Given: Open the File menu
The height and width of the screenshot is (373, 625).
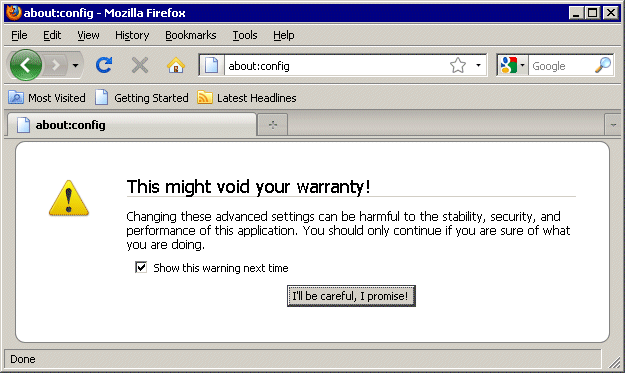Looking at the screenshot, I should point(19,35).
